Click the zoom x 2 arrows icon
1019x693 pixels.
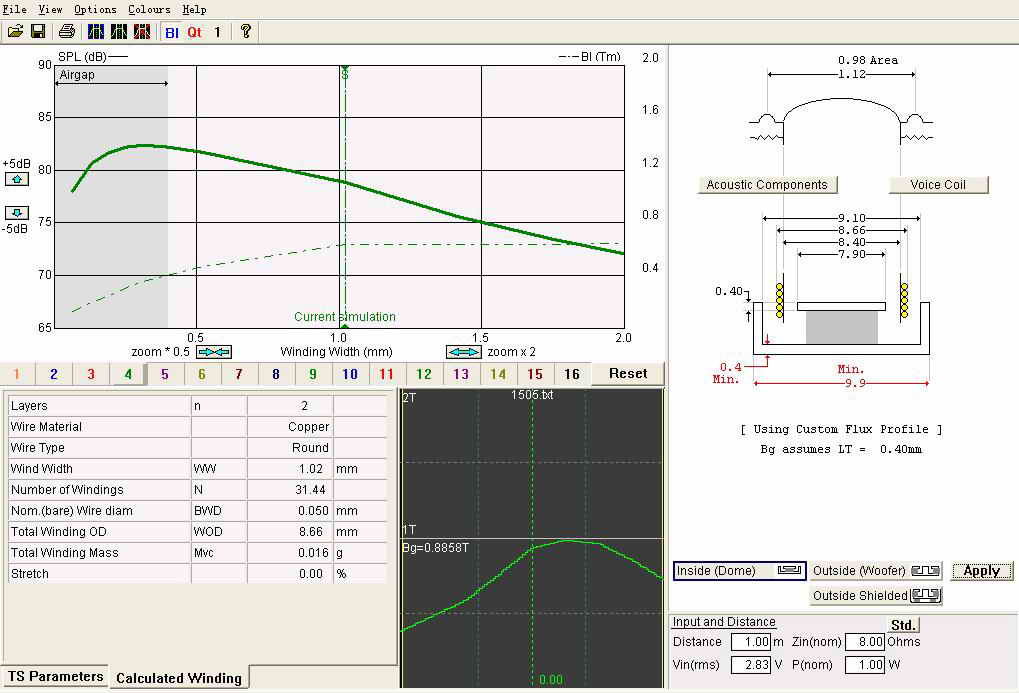(463, 352)
